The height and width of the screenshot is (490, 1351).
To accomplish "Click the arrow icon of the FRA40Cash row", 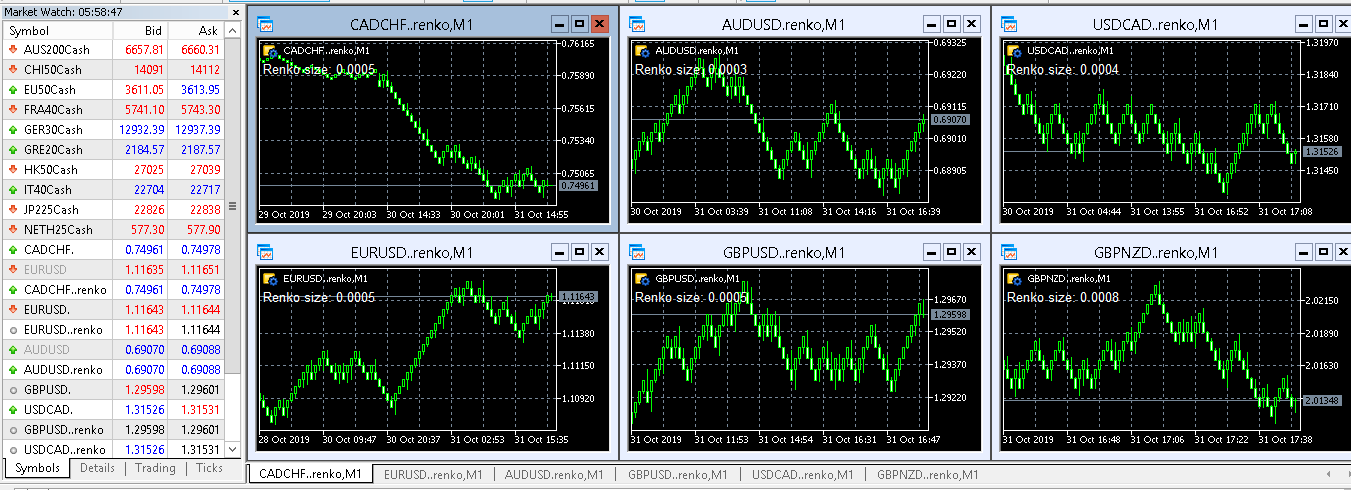I will 13,110.
